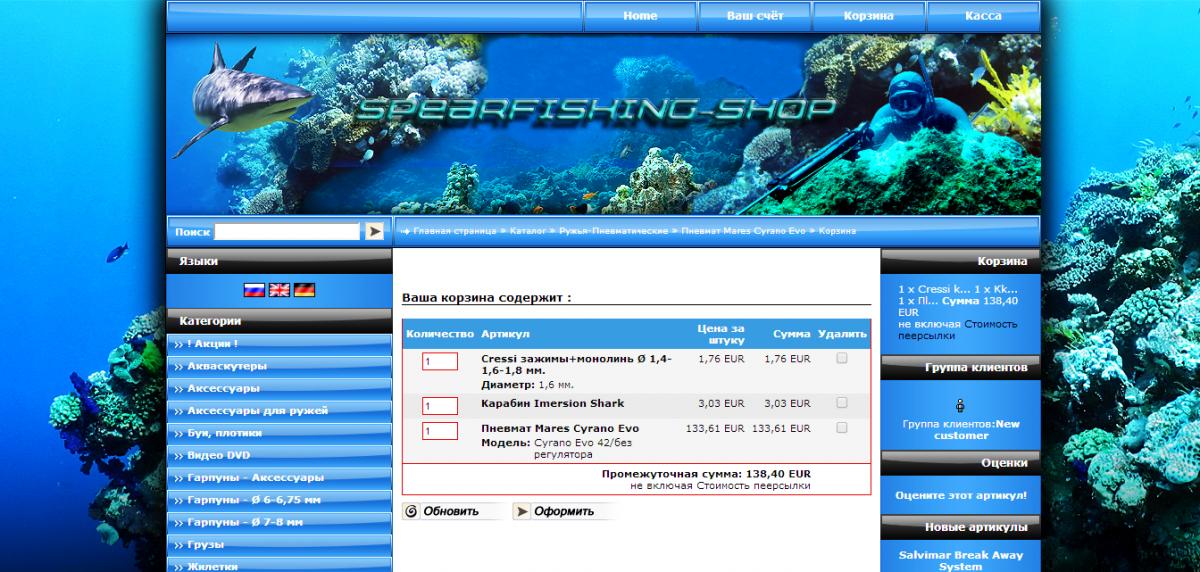Click the Поиск search text field
Image resolution: width=1200 pixels, height=572 pixels.
pyautogui.click(x=286, y=232)
